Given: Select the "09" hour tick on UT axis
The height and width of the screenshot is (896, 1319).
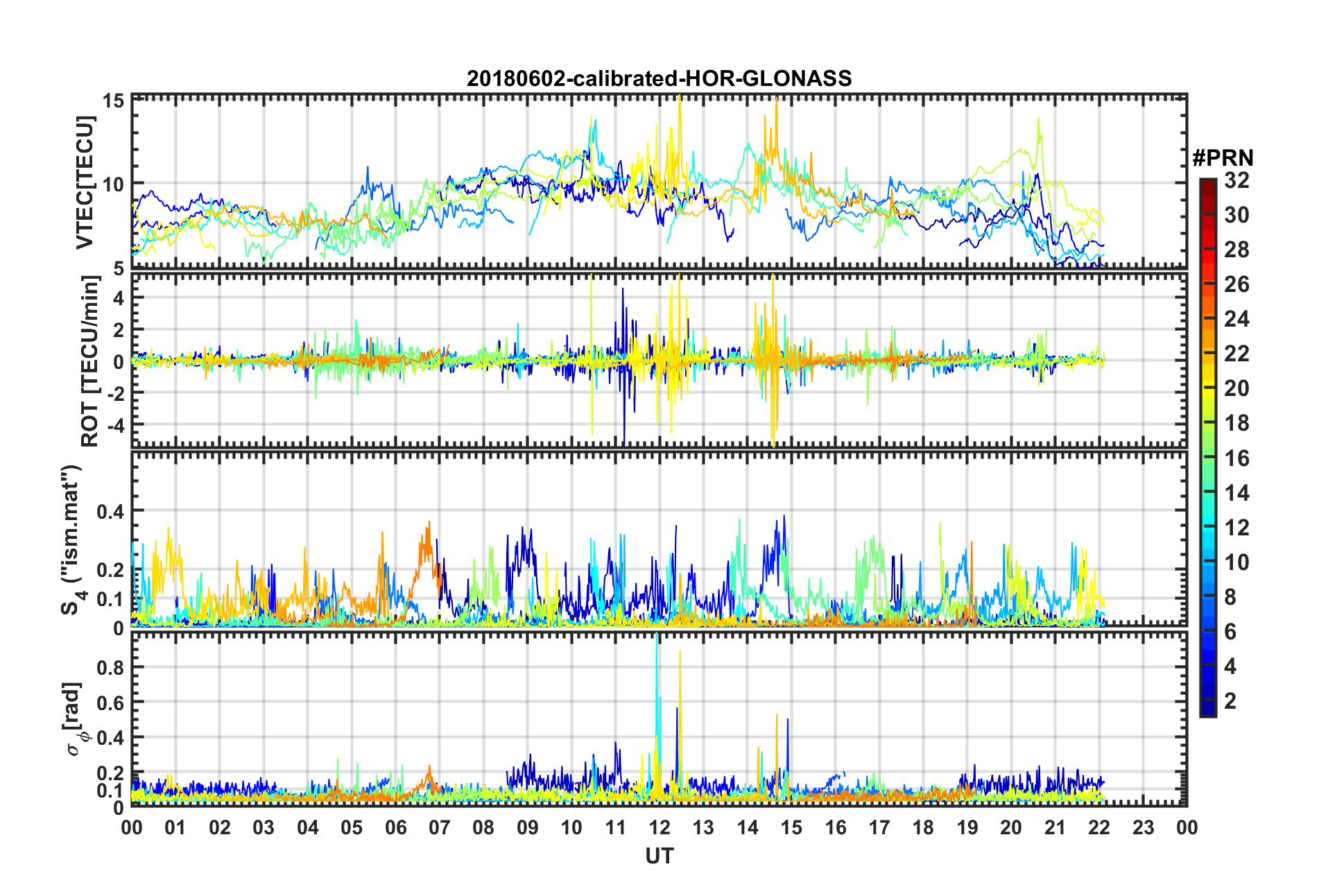Looking at the screenshot, I should pyautogui.click(x=528, y=827).
